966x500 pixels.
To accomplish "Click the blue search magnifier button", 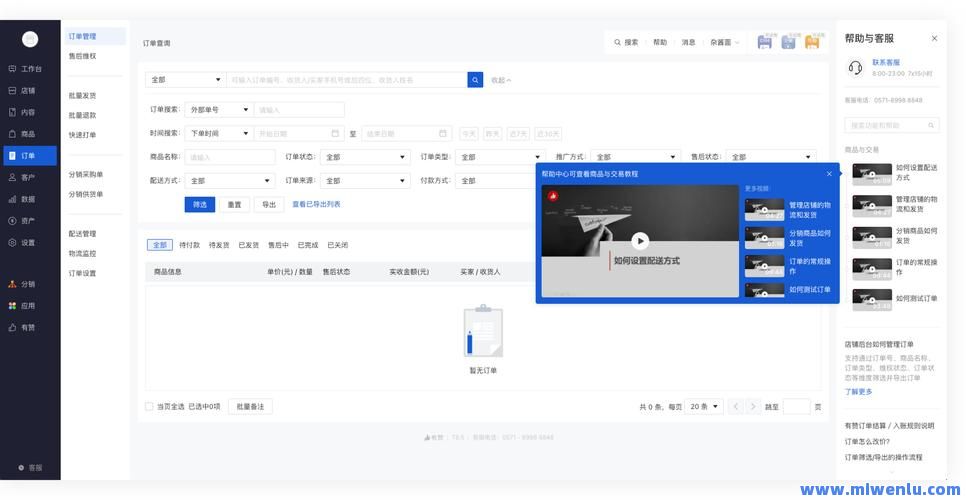I will pos(474,80).
